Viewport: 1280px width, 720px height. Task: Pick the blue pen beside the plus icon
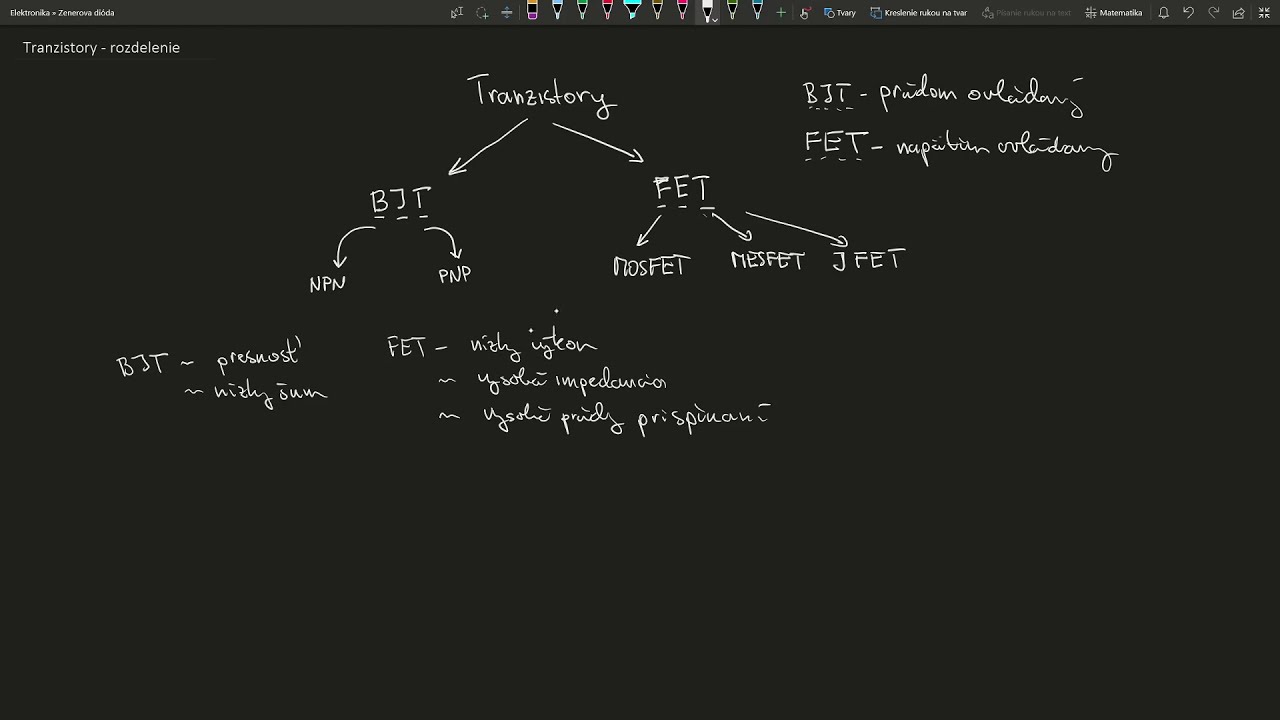757,12
